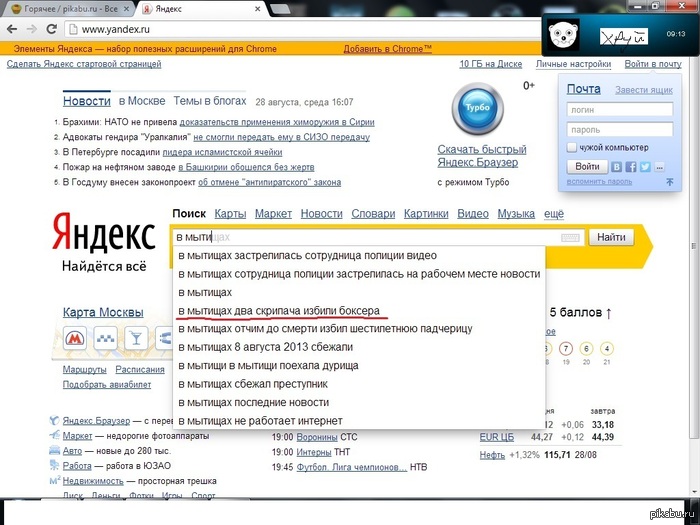Switch news to в Москве
700x525 pixels.
[142, 101]
